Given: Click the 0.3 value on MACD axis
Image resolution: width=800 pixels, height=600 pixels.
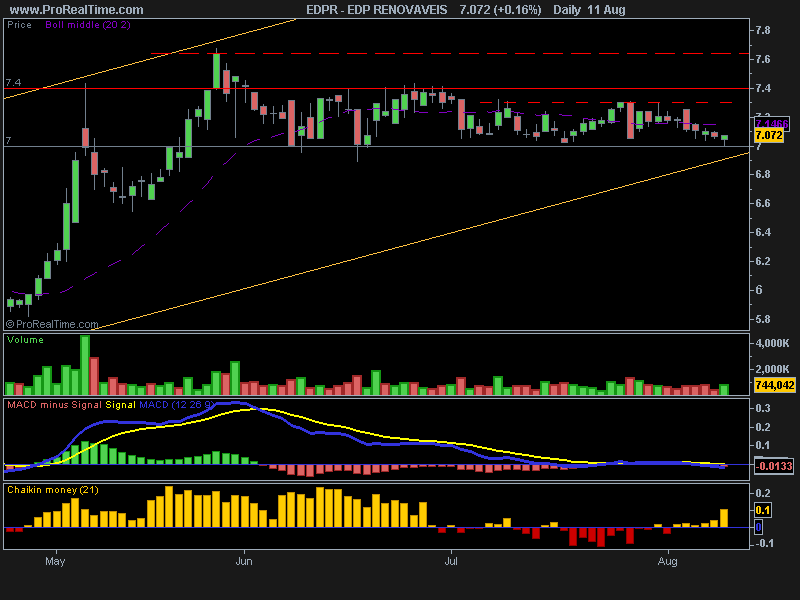Looking at the screenshot, I should (x=763, y=409).
